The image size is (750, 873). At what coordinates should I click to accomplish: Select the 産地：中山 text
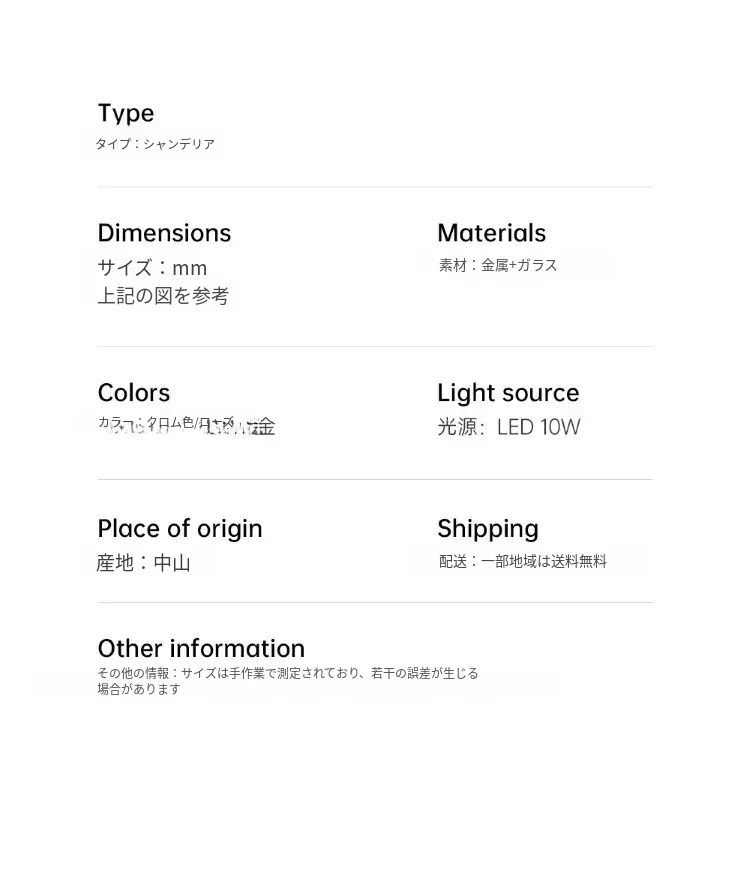tap(143, 562)
